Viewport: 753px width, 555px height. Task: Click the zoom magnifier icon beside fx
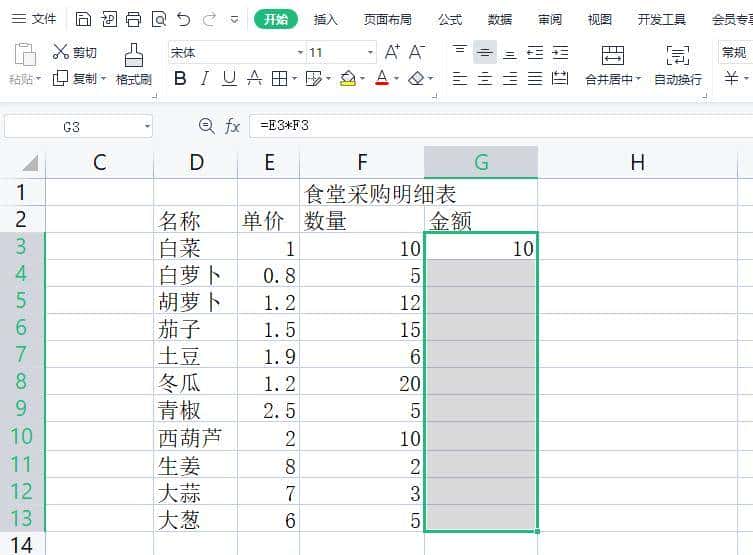tap(206, 126)
